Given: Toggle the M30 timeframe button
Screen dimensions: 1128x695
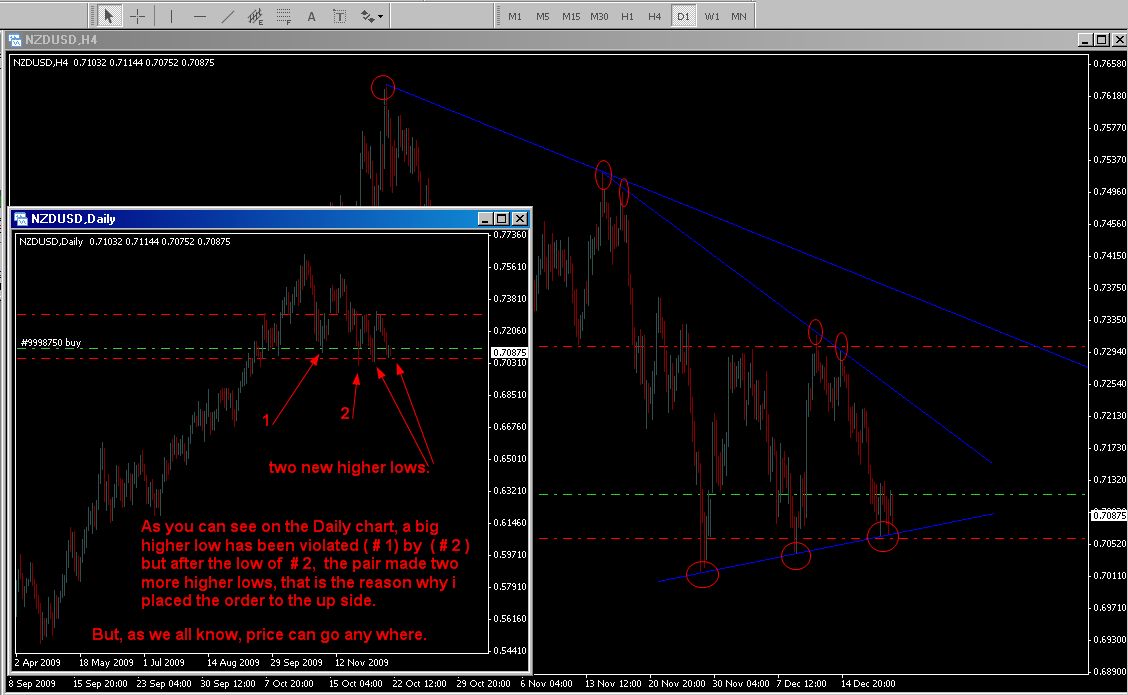Looking at the screenshot, I should pyautogui.click(x=599, y=16).
